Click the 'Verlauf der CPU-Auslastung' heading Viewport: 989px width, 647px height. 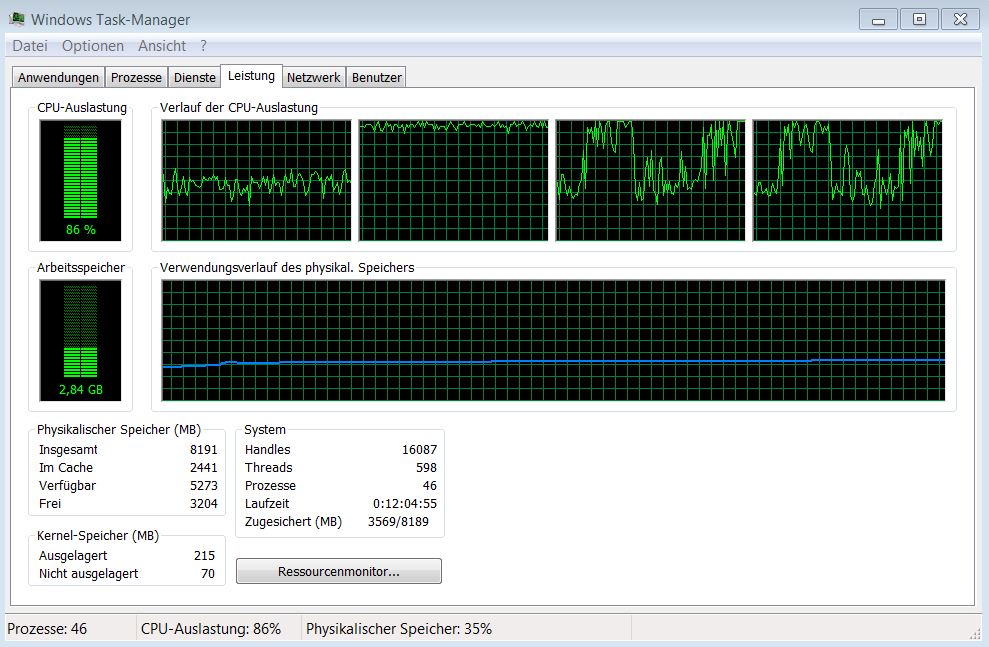(238, 107)
